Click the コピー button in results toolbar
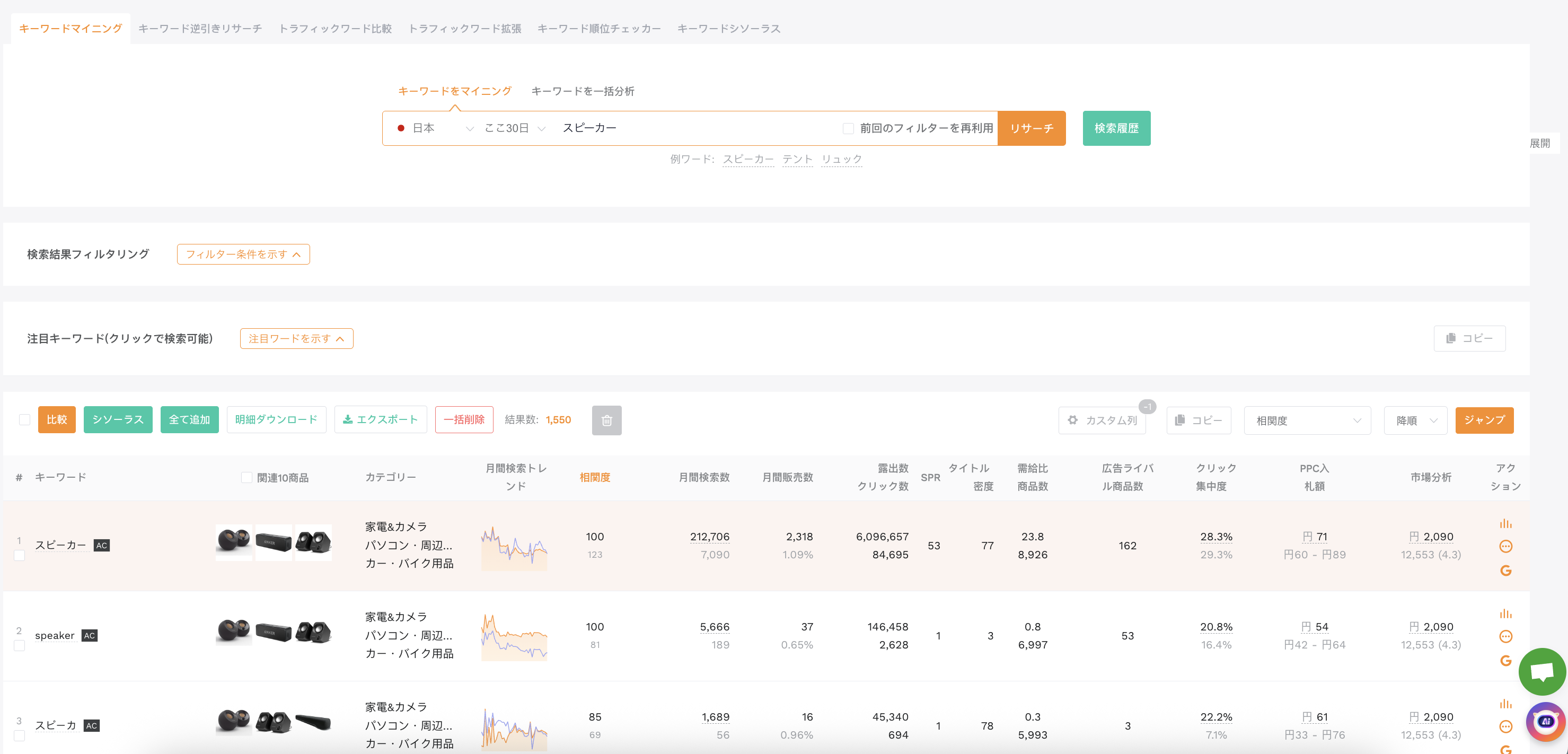 point(1198,420)
